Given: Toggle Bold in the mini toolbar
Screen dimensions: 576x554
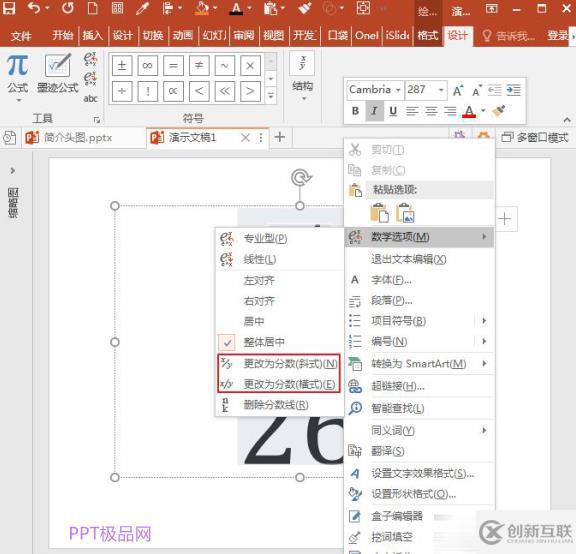Looking at the screenshot, I should tap(355, 111).
